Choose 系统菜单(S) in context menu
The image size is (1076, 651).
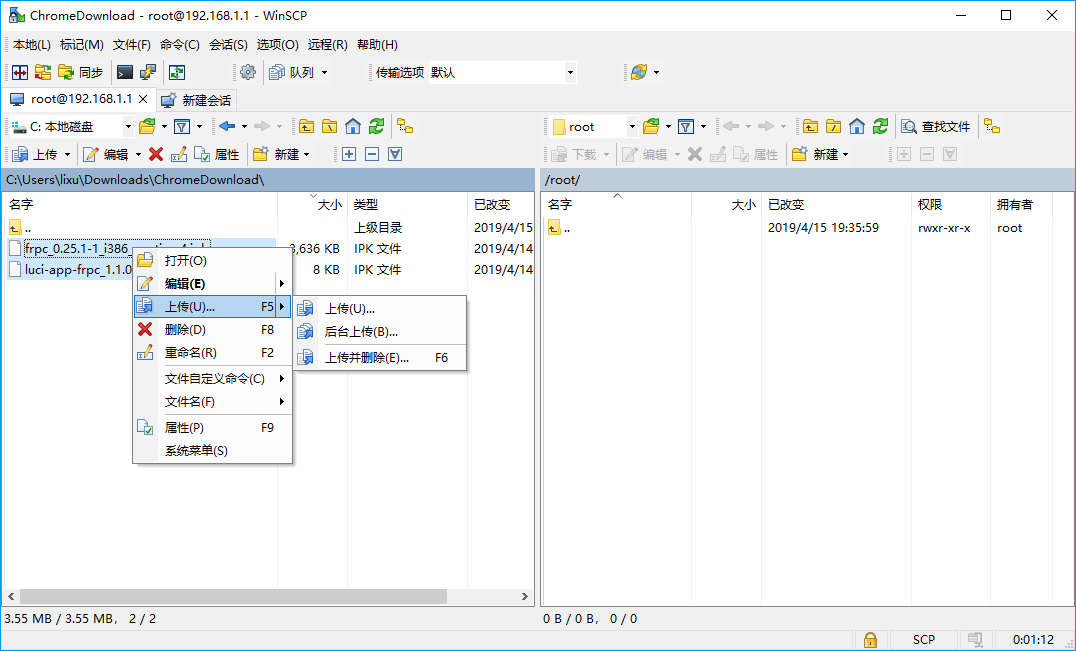click(x=213, y=451)
